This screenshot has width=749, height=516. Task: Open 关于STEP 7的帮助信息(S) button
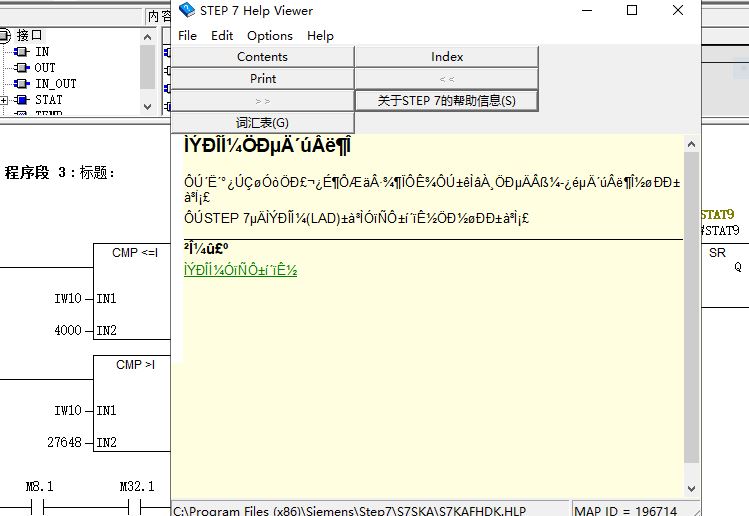447,100
